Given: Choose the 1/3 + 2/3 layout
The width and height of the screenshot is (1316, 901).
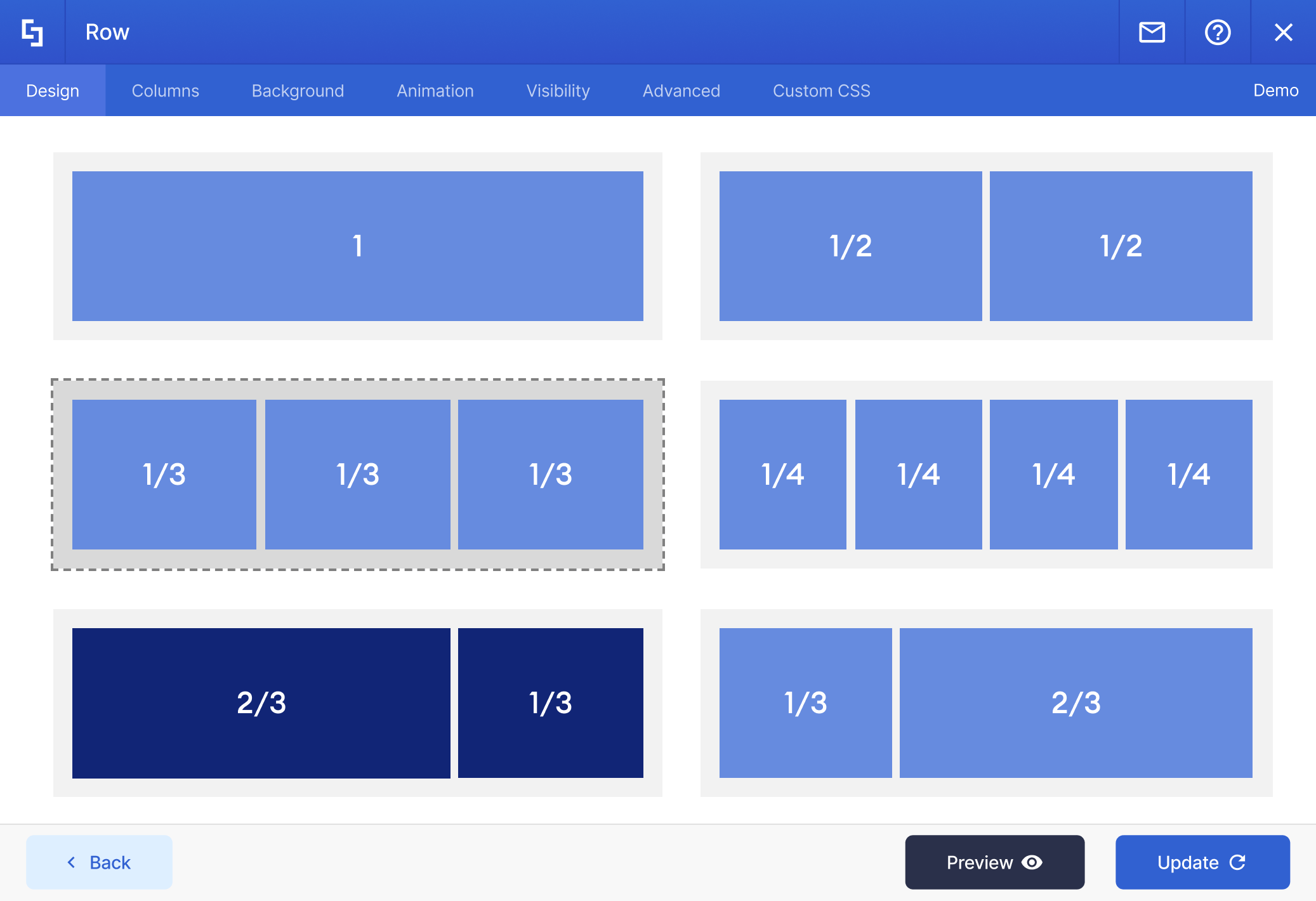Looking at the screenshot, I should point(985,703).
